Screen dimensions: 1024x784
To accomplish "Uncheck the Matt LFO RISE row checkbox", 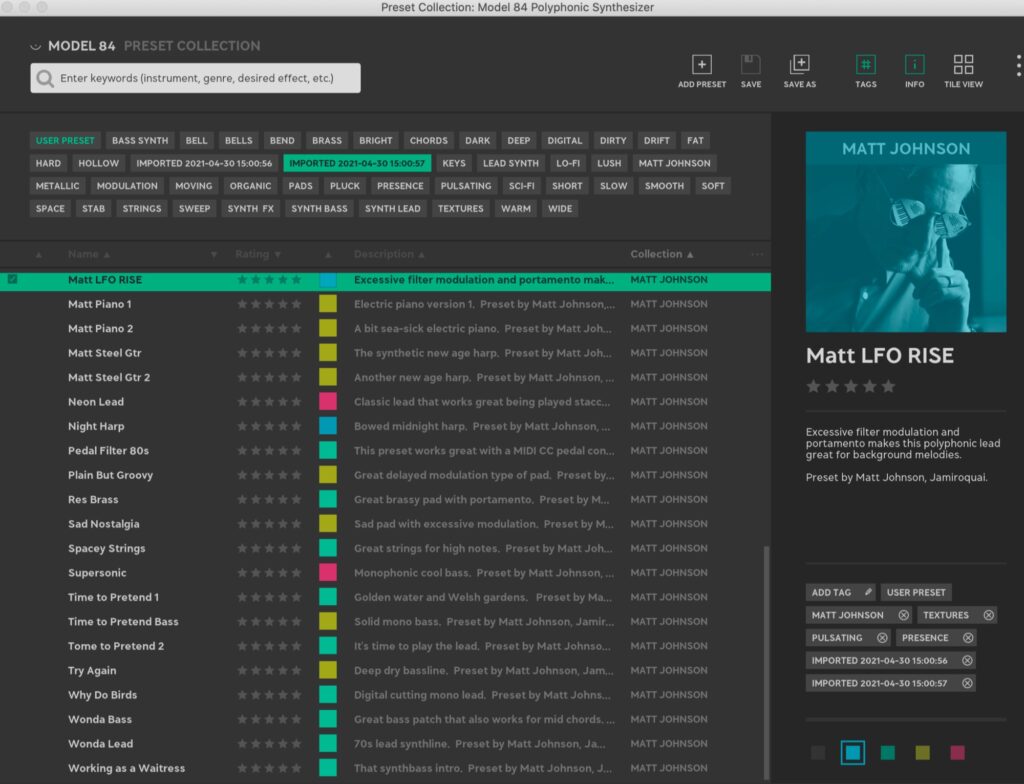I will coord(12,280).
